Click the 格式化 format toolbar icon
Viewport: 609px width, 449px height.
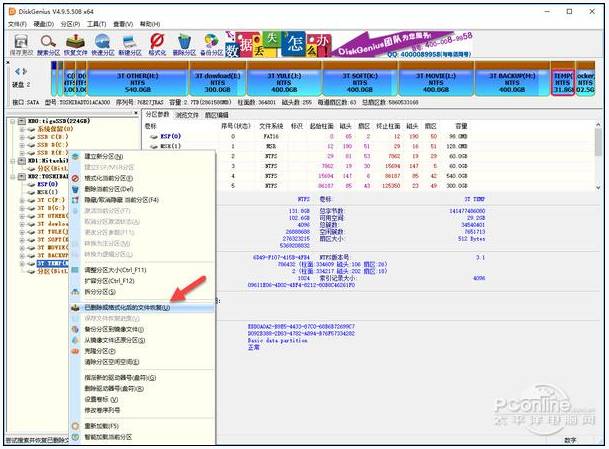(157, 41)
